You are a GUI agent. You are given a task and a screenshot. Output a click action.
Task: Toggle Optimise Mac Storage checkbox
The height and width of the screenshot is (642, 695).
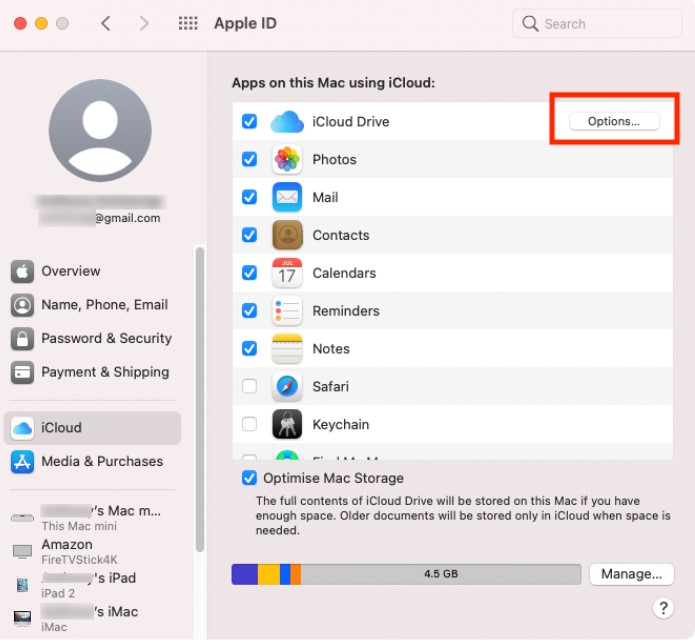coord(249,478)
